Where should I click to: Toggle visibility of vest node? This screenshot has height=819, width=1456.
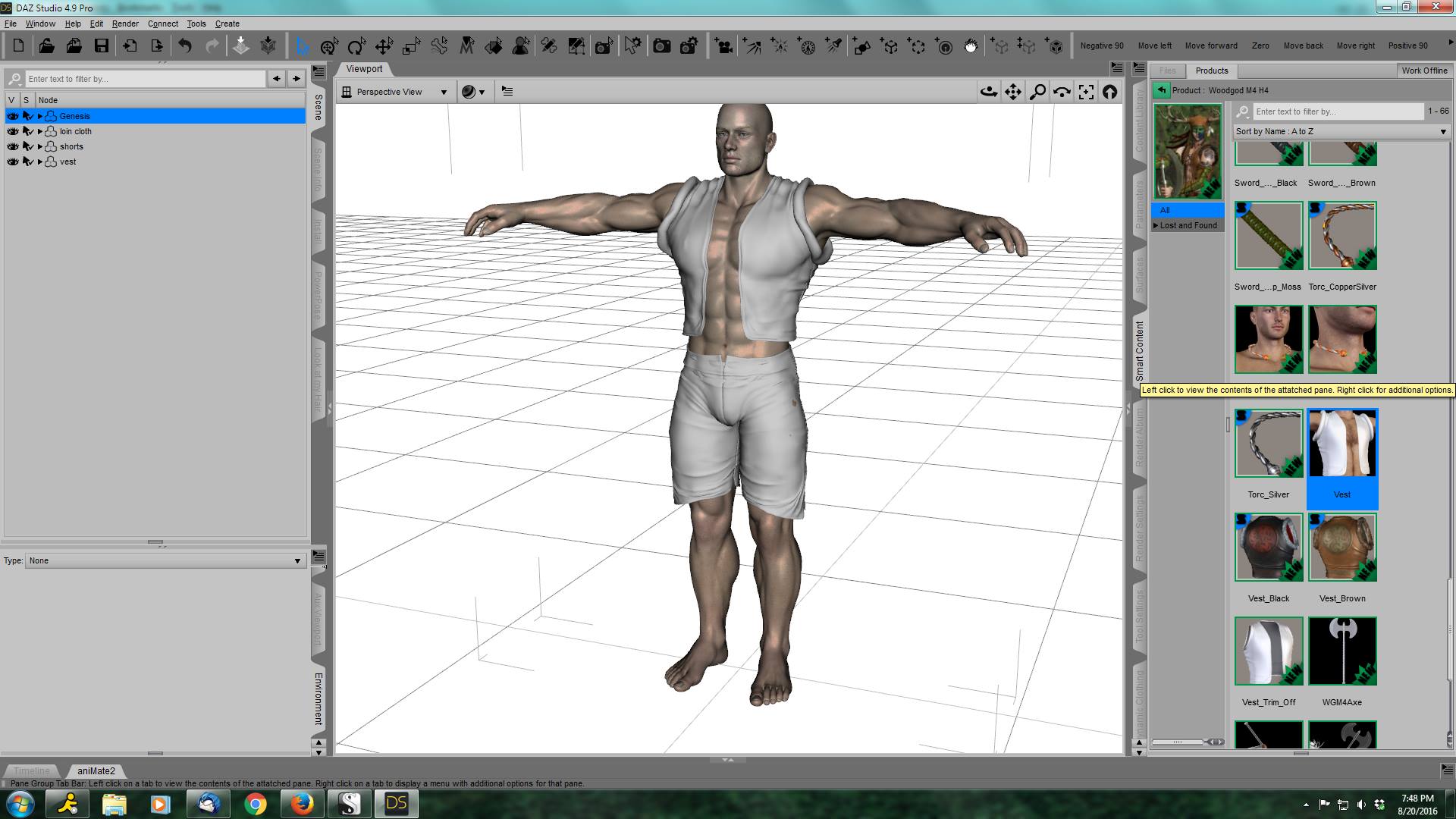tap(12, 162)
